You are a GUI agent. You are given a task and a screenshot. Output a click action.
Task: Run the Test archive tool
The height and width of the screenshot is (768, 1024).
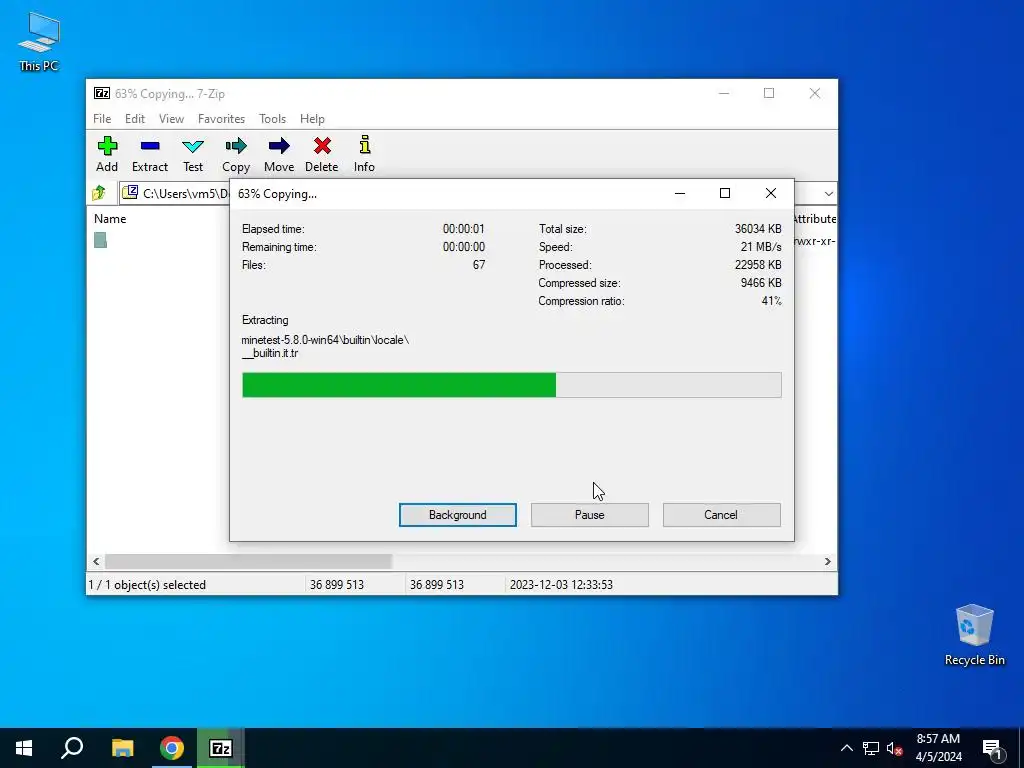tap(193, 154)
